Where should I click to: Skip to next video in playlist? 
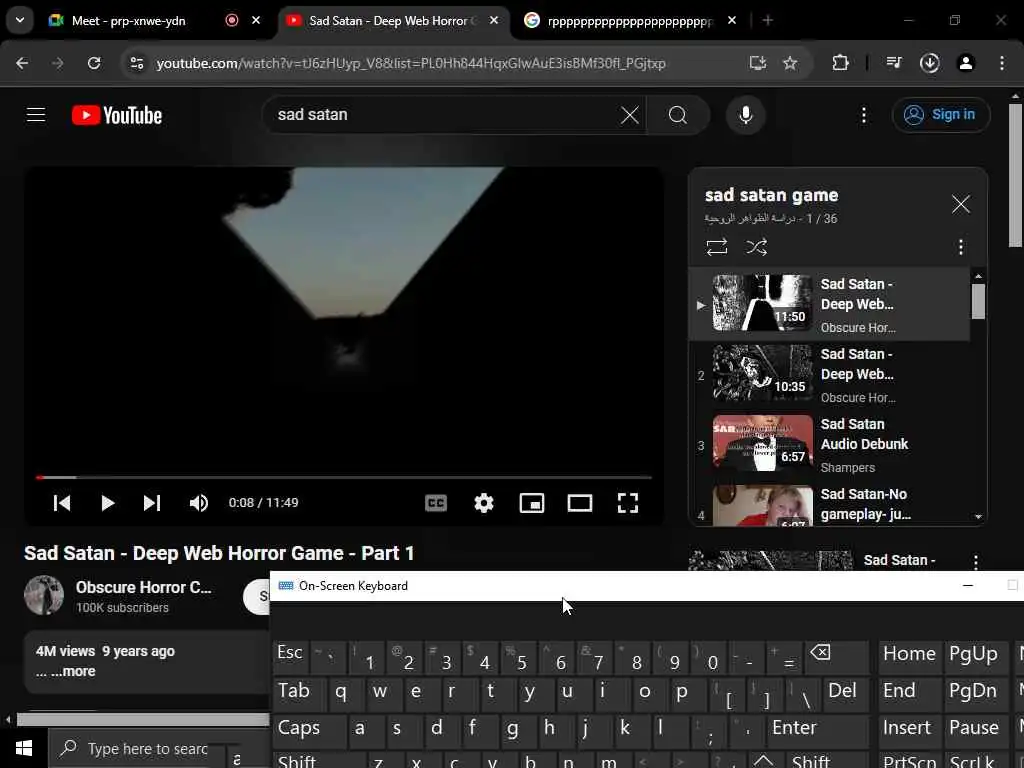152,503
